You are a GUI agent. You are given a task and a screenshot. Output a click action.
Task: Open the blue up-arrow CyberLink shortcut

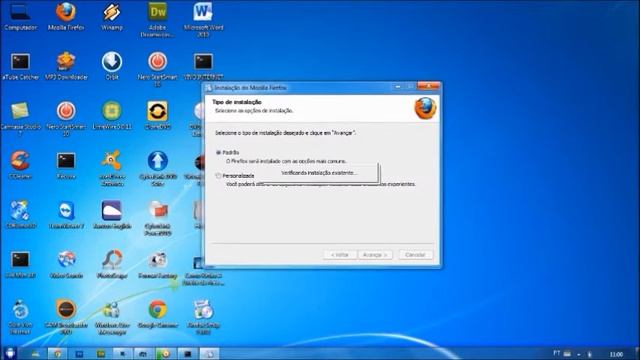(x=157, y=168)
